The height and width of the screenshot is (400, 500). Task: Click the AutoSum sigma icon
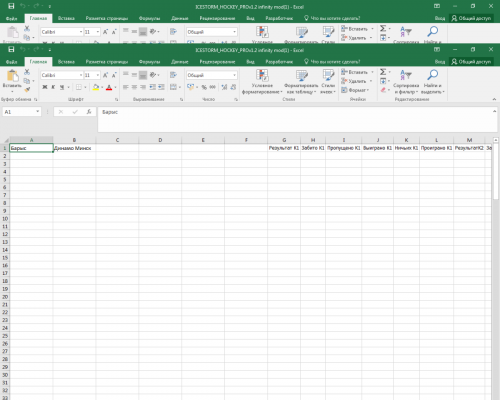[x=383, y=72]
